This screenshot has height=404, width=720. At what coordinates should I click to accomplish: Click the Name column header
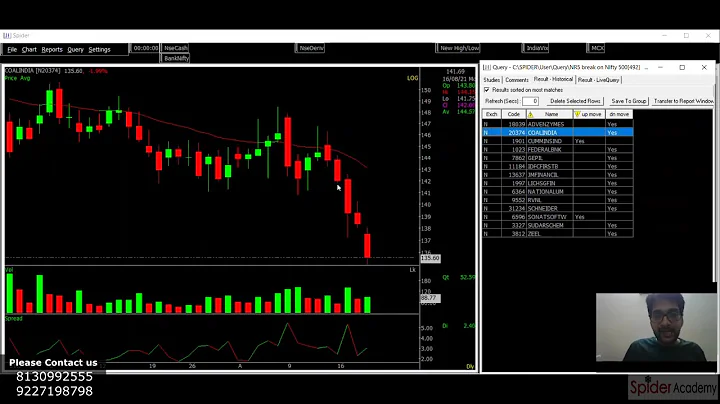(x=551, y=114)
